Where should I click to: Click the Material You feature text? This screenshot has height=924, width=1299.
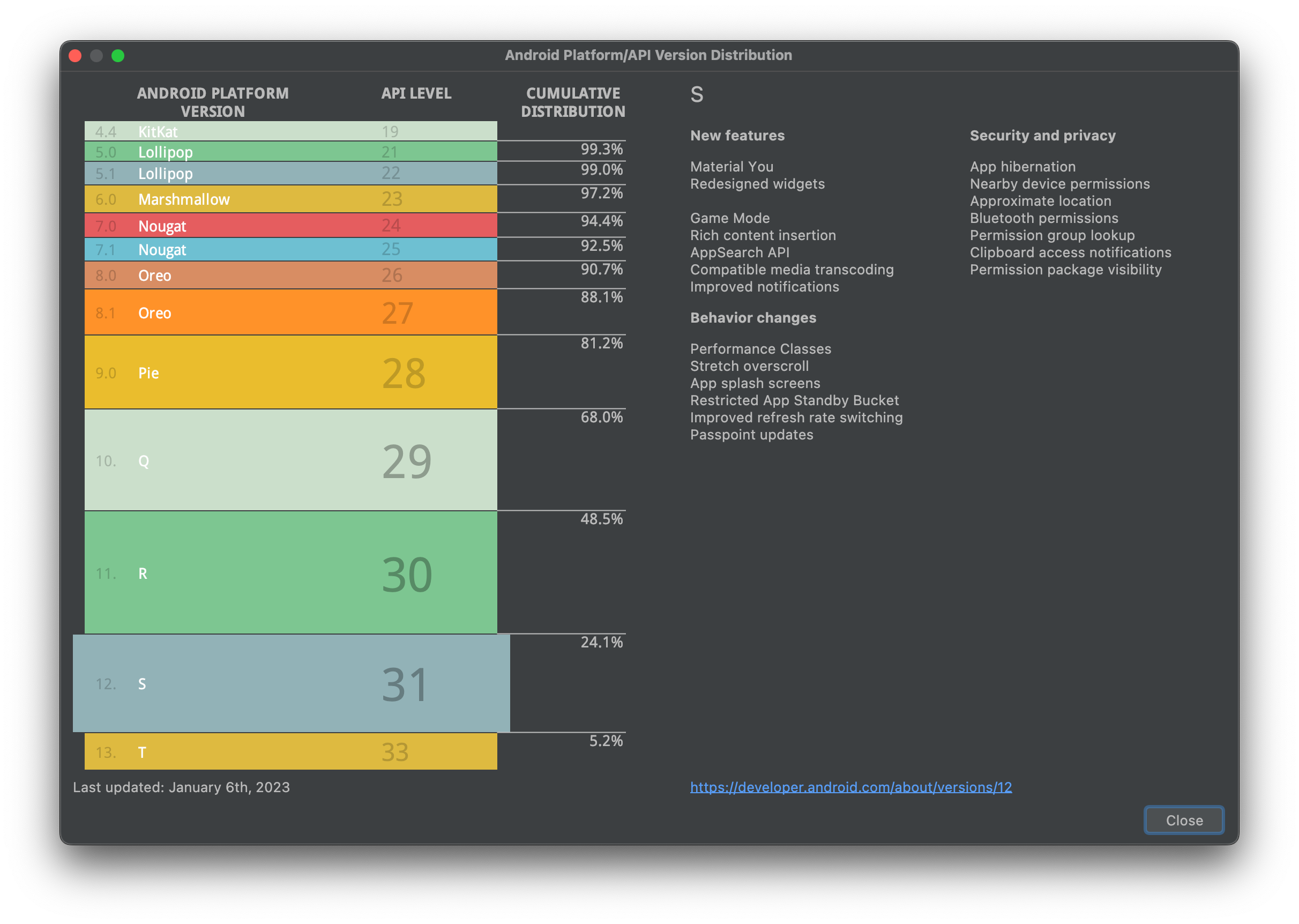(731, 167)
